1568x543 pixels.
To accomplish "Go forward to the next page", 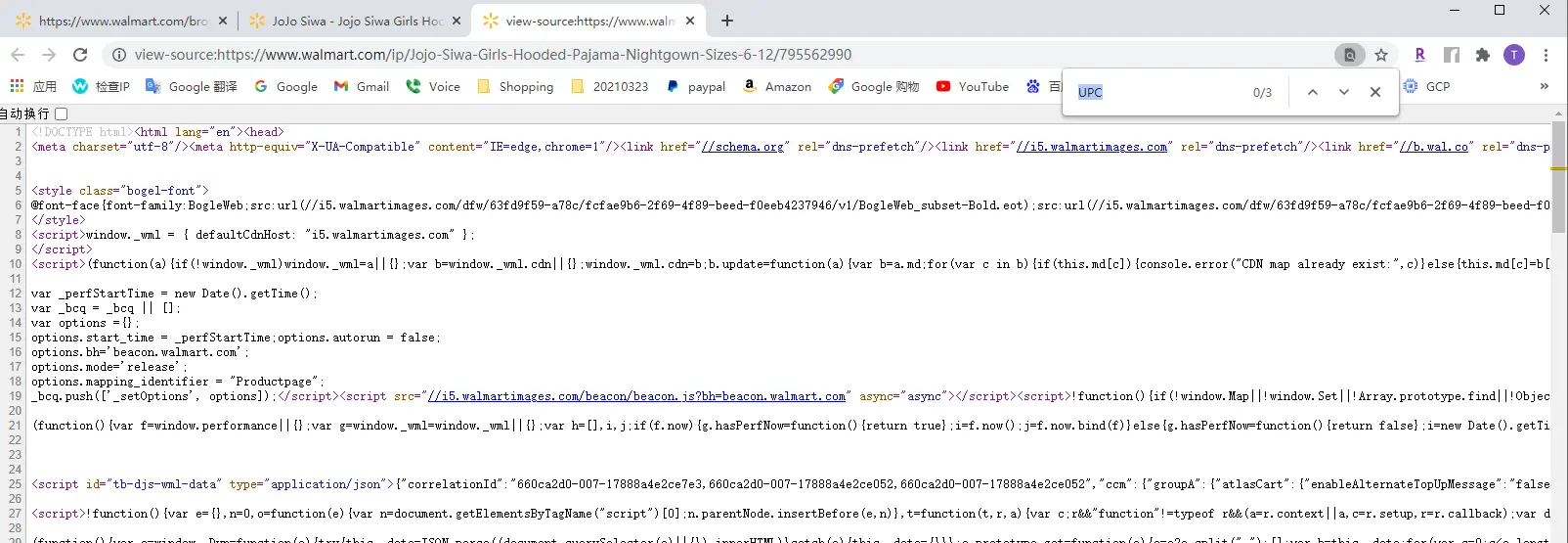I will pos(49,55).
